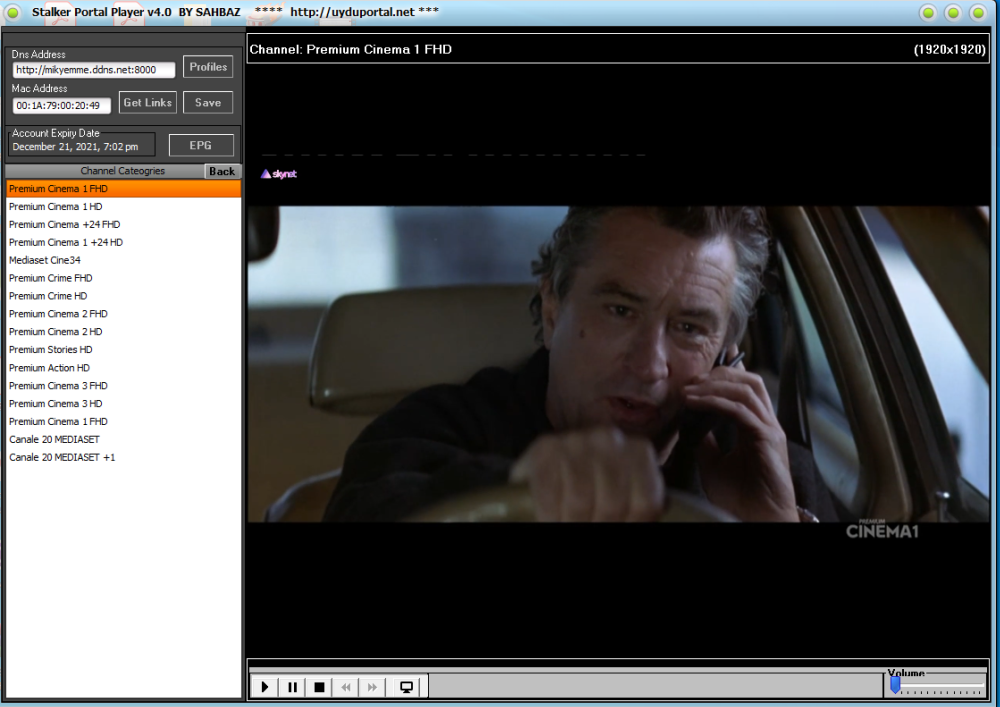
Task: Open the EPG guide
Action: click(x=201, y=145)
